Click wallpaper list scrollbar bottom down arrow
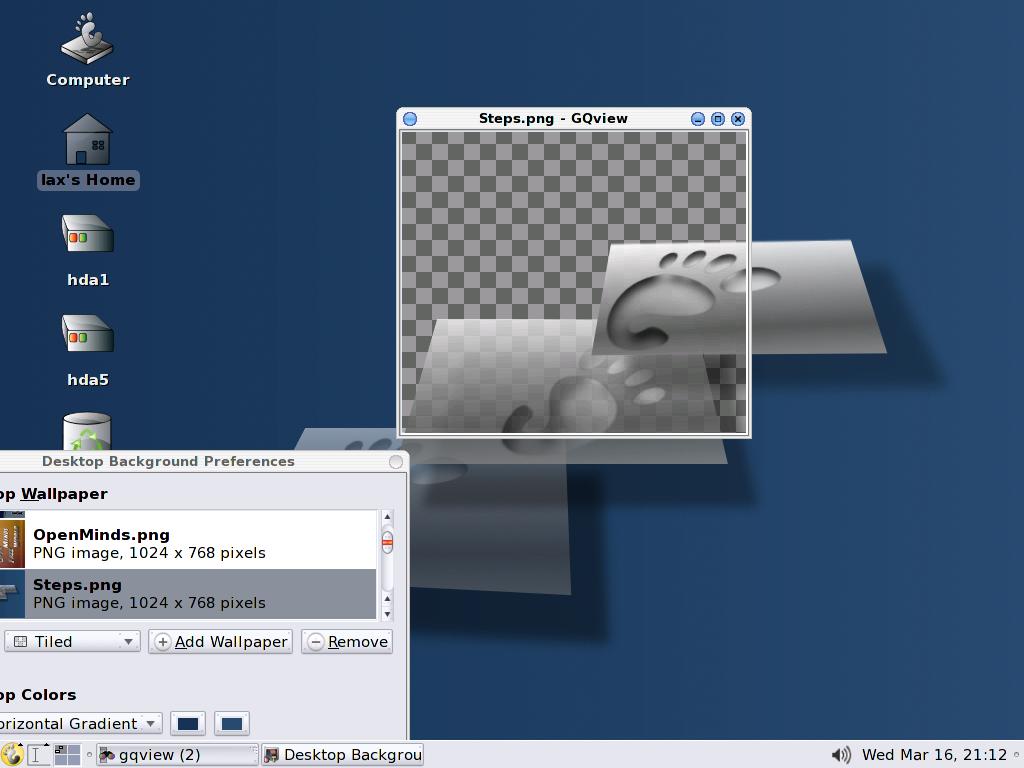The width and height of the screenshot is (1024, 768). point(387,614)
